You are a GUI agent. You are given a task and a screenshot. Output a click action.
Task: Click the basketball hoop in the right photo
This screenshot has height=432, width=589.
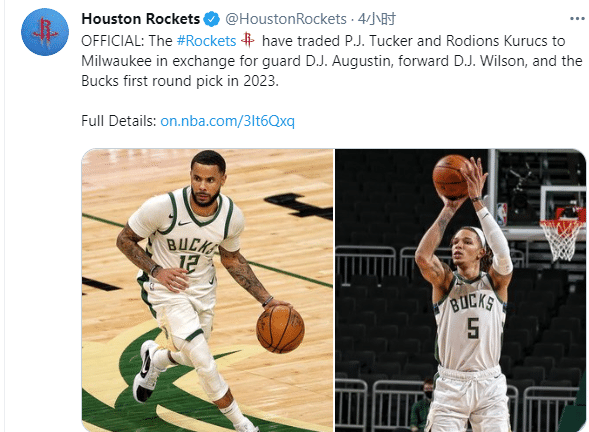(x=563, y=235)
